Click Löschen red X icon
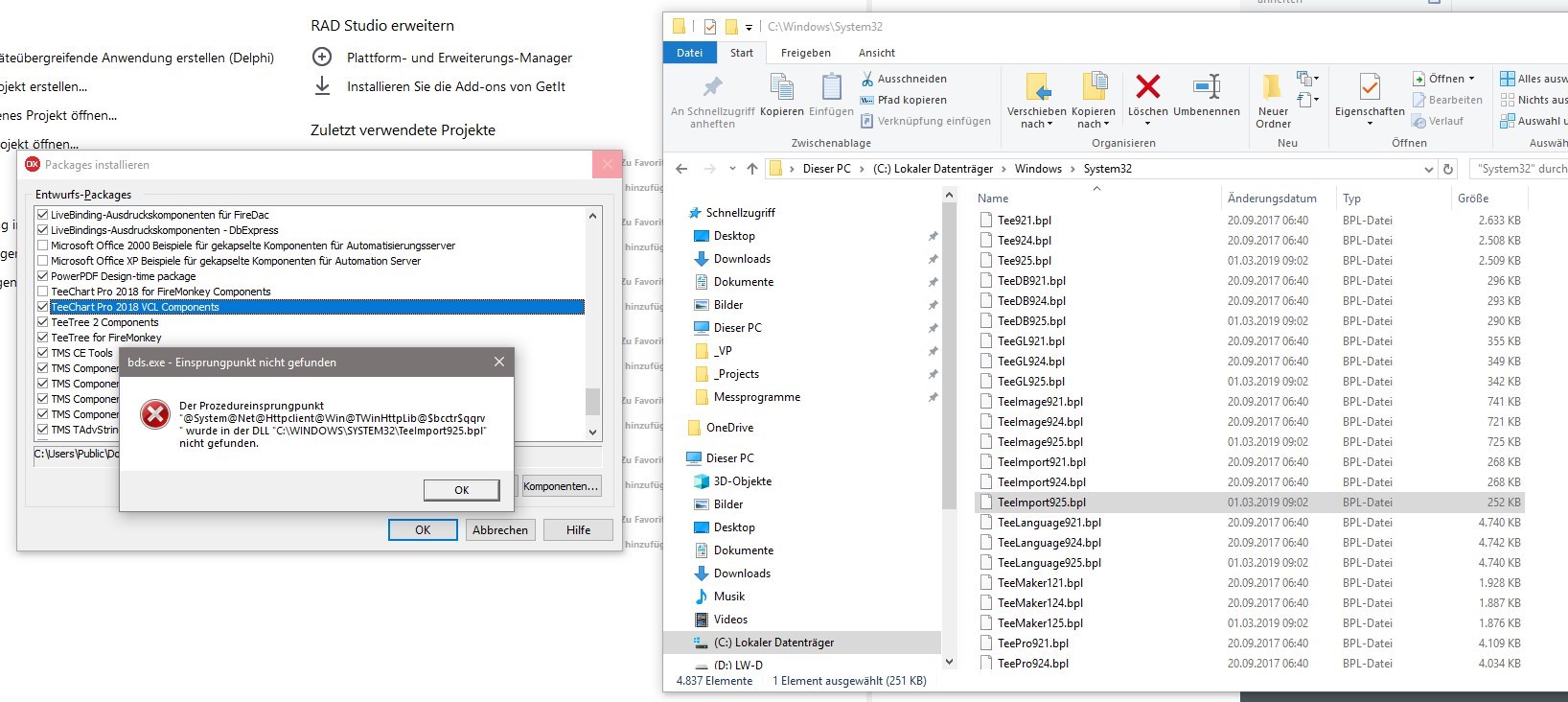The height and width of the screenshot is (702, 1568). coord(1147,87)
